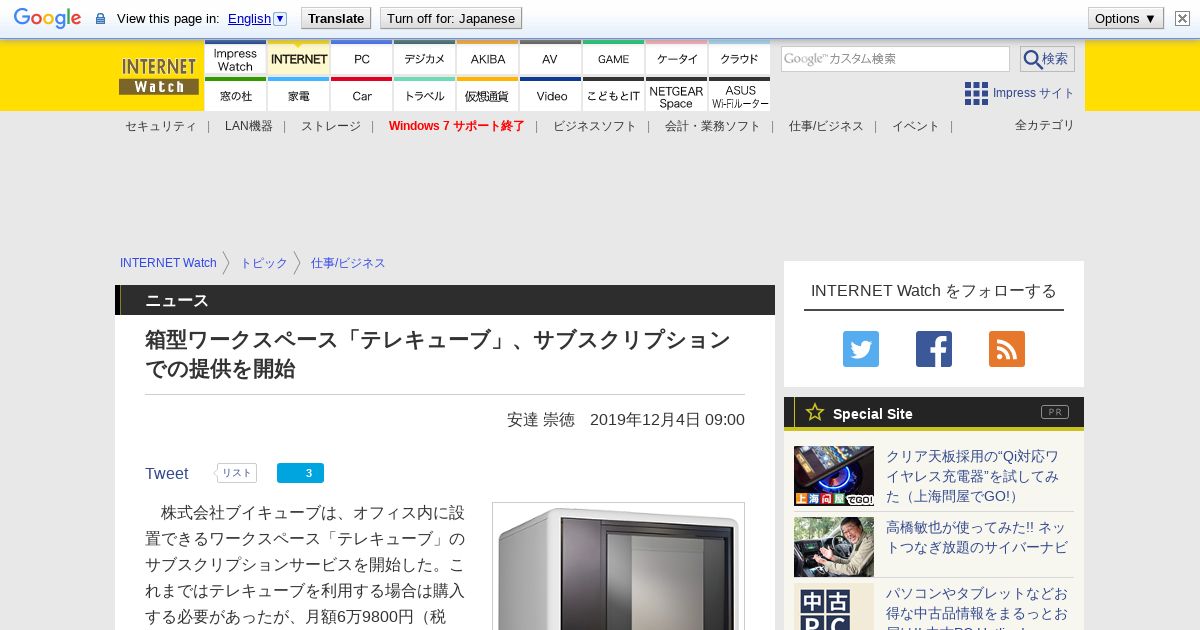Open the 仮想通貨 tab
Viewport: 1200px width, 630px height.
click(x=487, y=95)
